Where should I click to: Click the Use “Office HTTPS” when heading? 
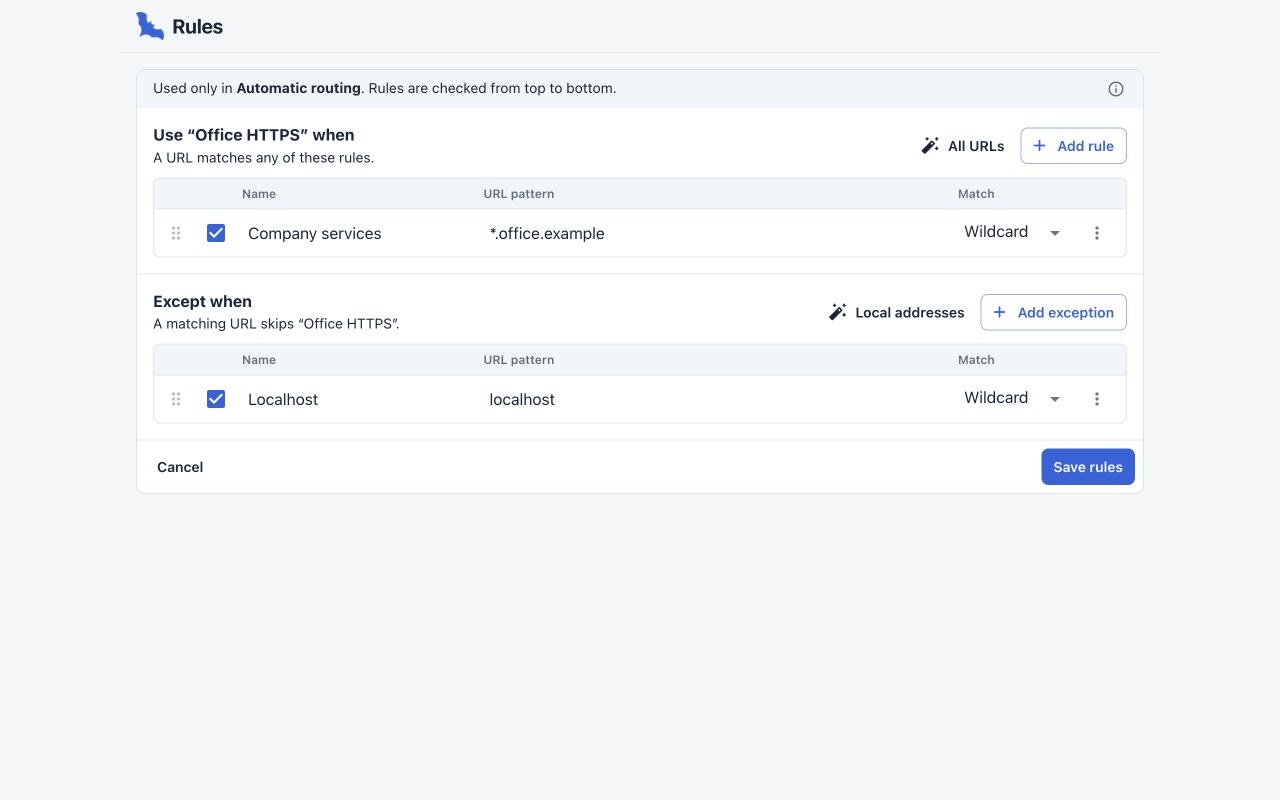point(254,135)
